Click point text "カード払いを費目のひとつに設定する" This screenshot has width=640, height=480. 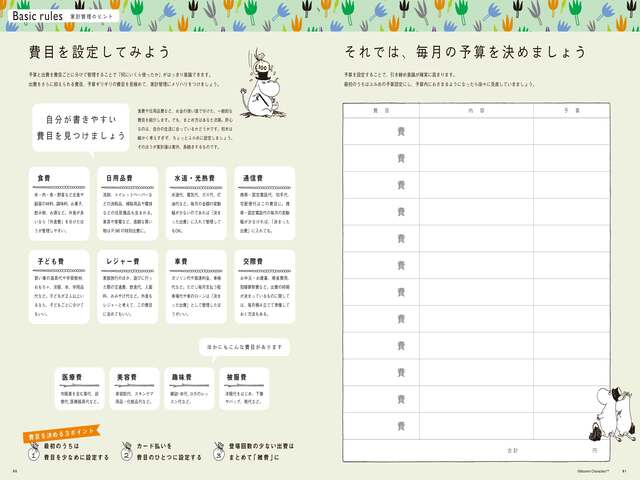click(169, 451)
